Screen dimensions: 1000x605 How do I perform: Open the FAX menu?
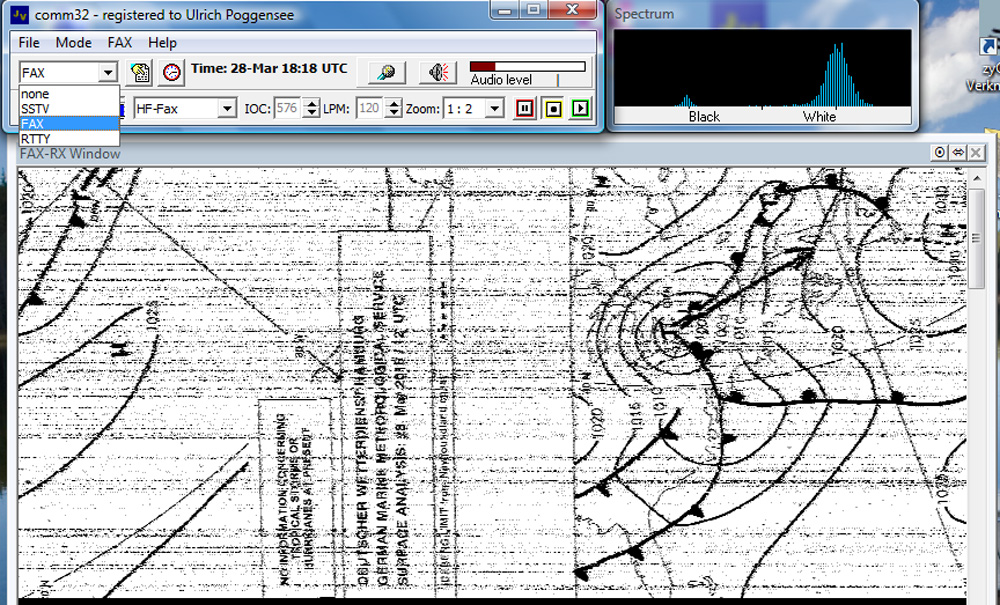(x=120, y=43)
